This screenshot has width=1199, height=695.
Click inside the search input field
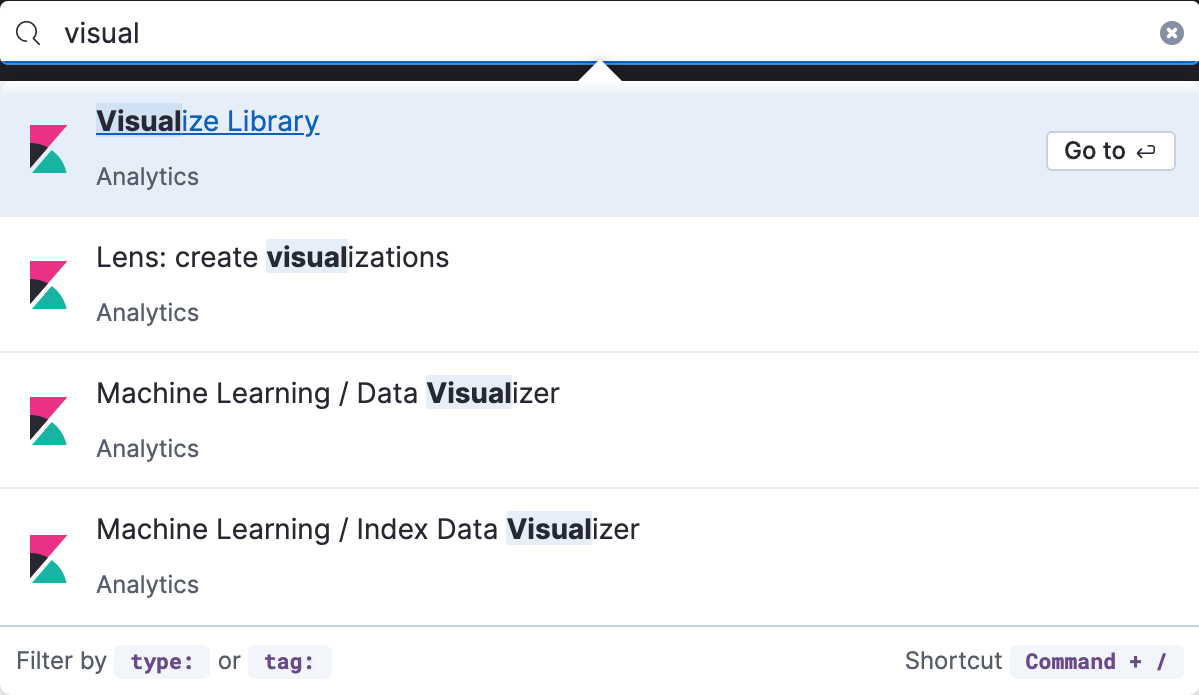[400, 33]
